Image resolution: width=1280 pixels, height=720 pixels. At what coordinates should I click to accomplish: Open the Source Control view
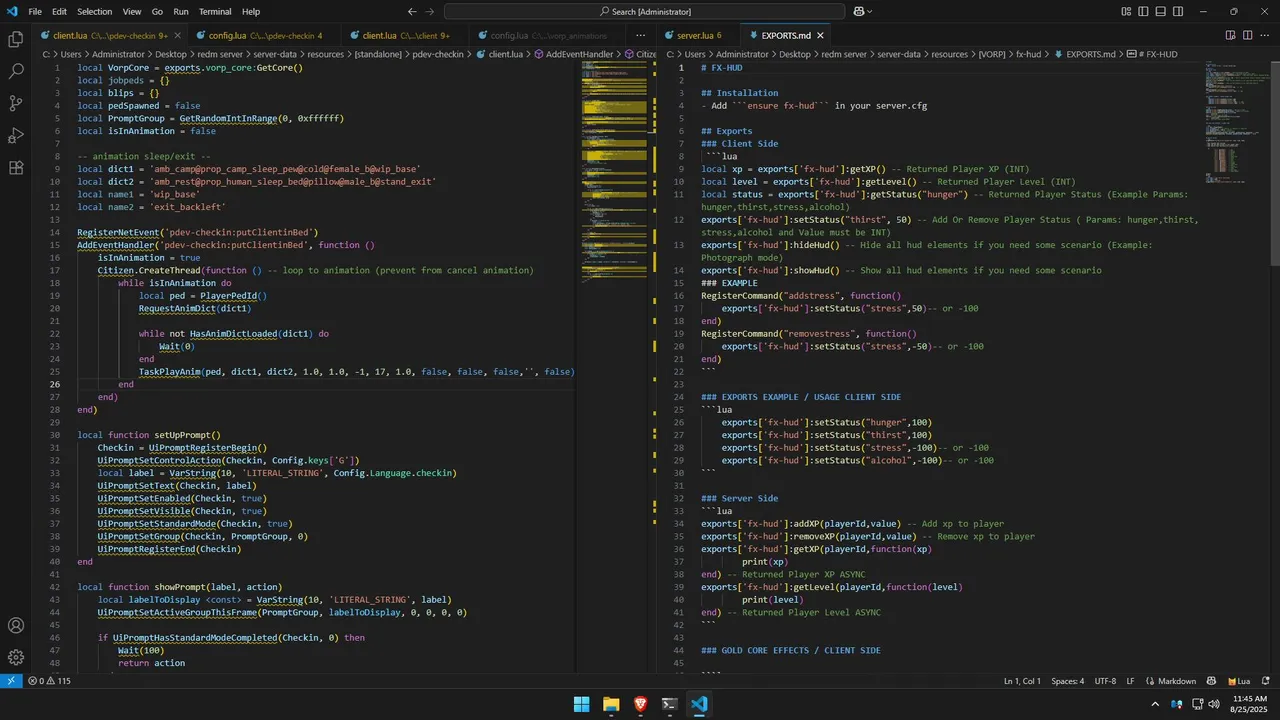point(16,103)
